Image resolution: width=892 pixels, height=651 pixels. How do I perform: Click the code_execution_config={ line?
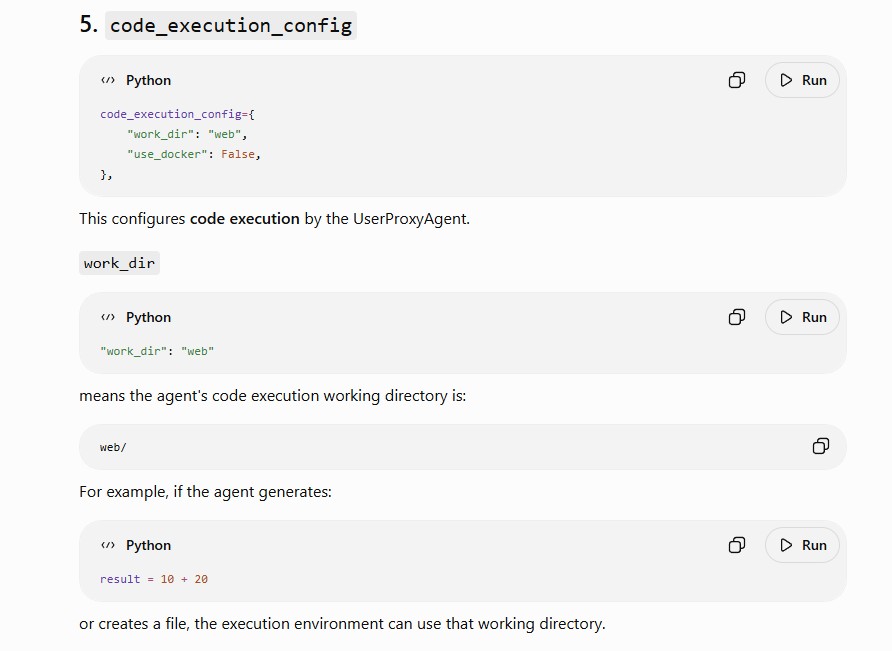177,114
